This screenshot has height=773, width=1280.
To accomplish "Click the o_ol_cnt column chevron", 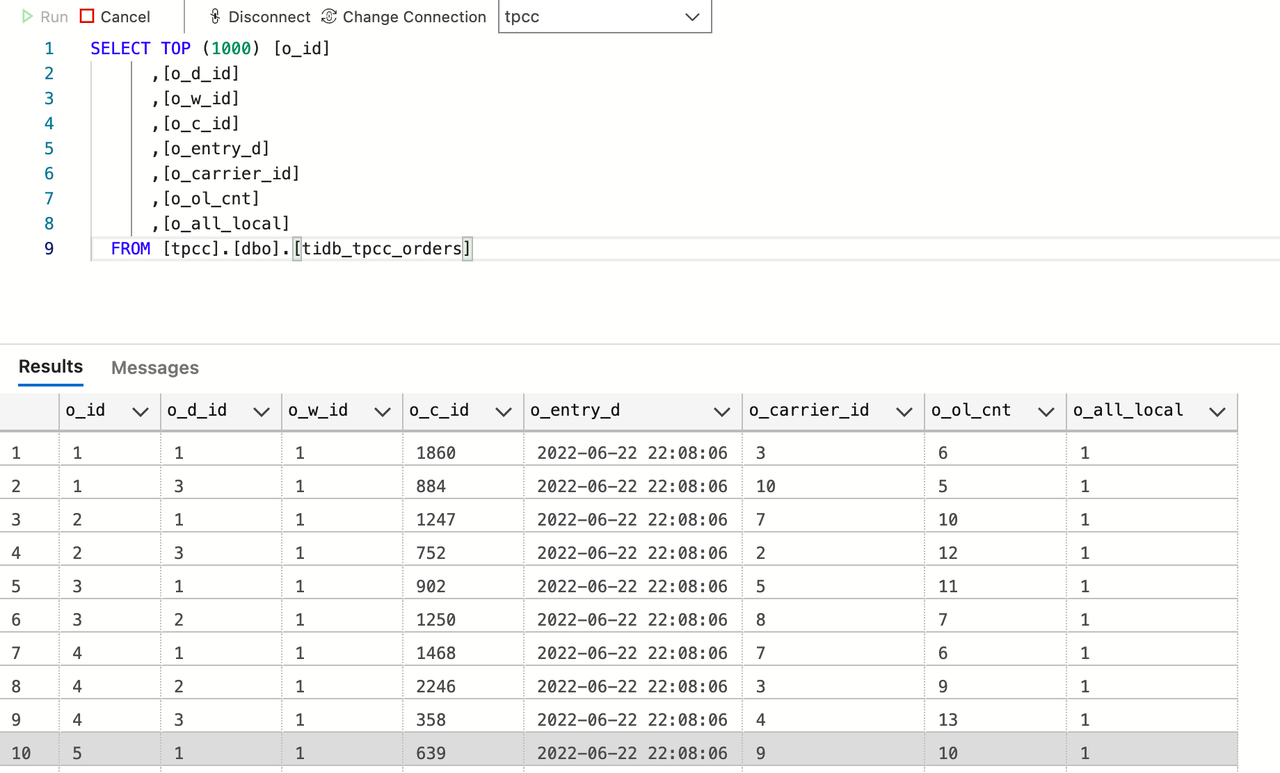I will coord(1046,412).
